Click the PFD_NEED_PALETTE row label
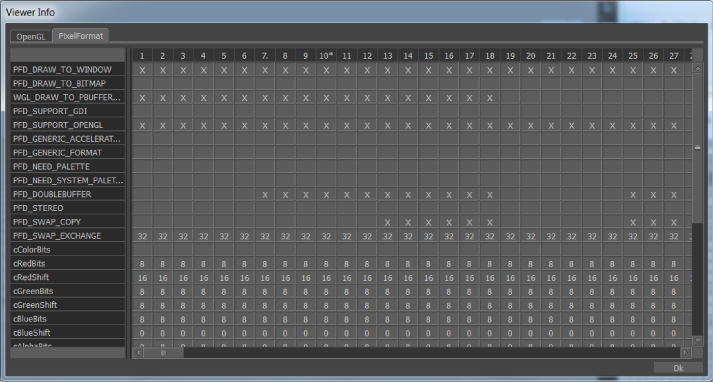Viewport: 713px width, 382px height. (x=68, y=166)
